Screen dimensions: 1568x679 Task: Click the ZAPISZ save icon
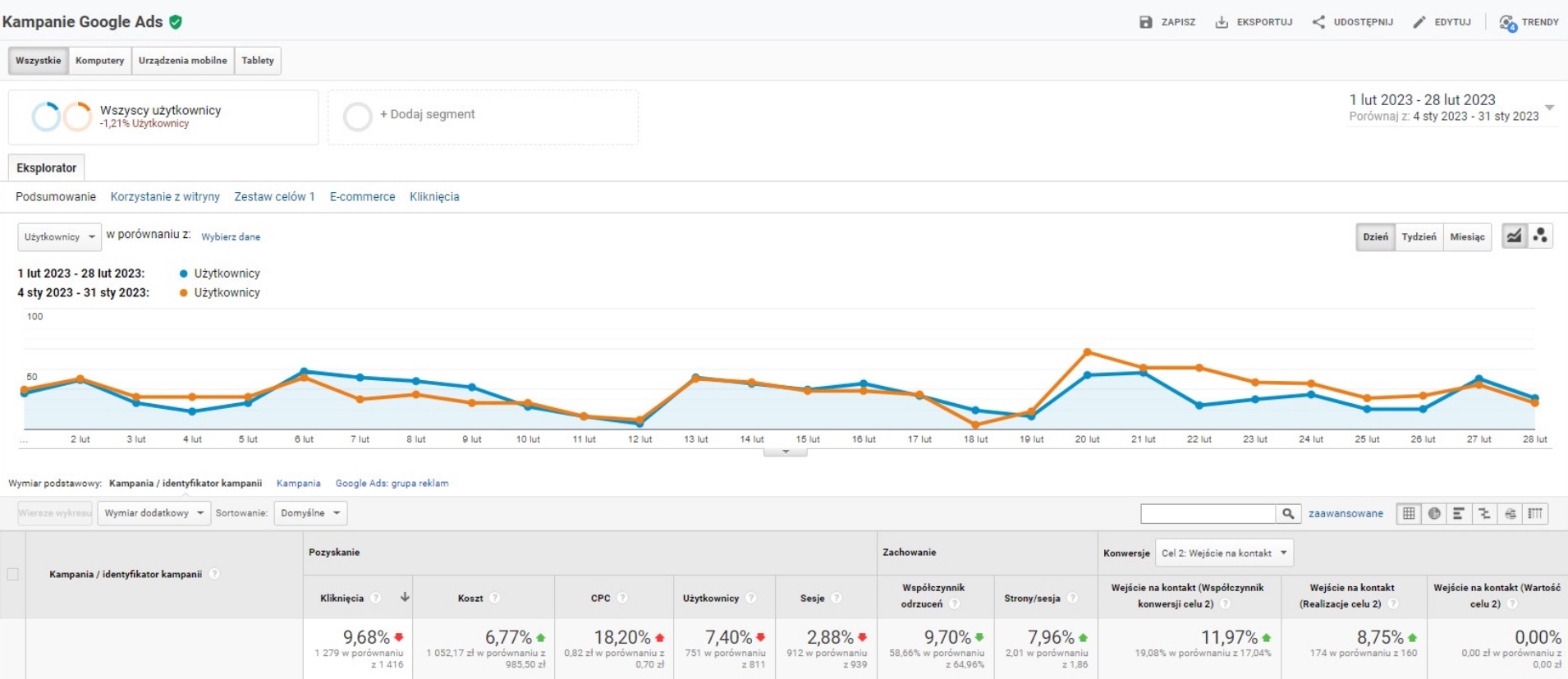[x=1146, y=22]
